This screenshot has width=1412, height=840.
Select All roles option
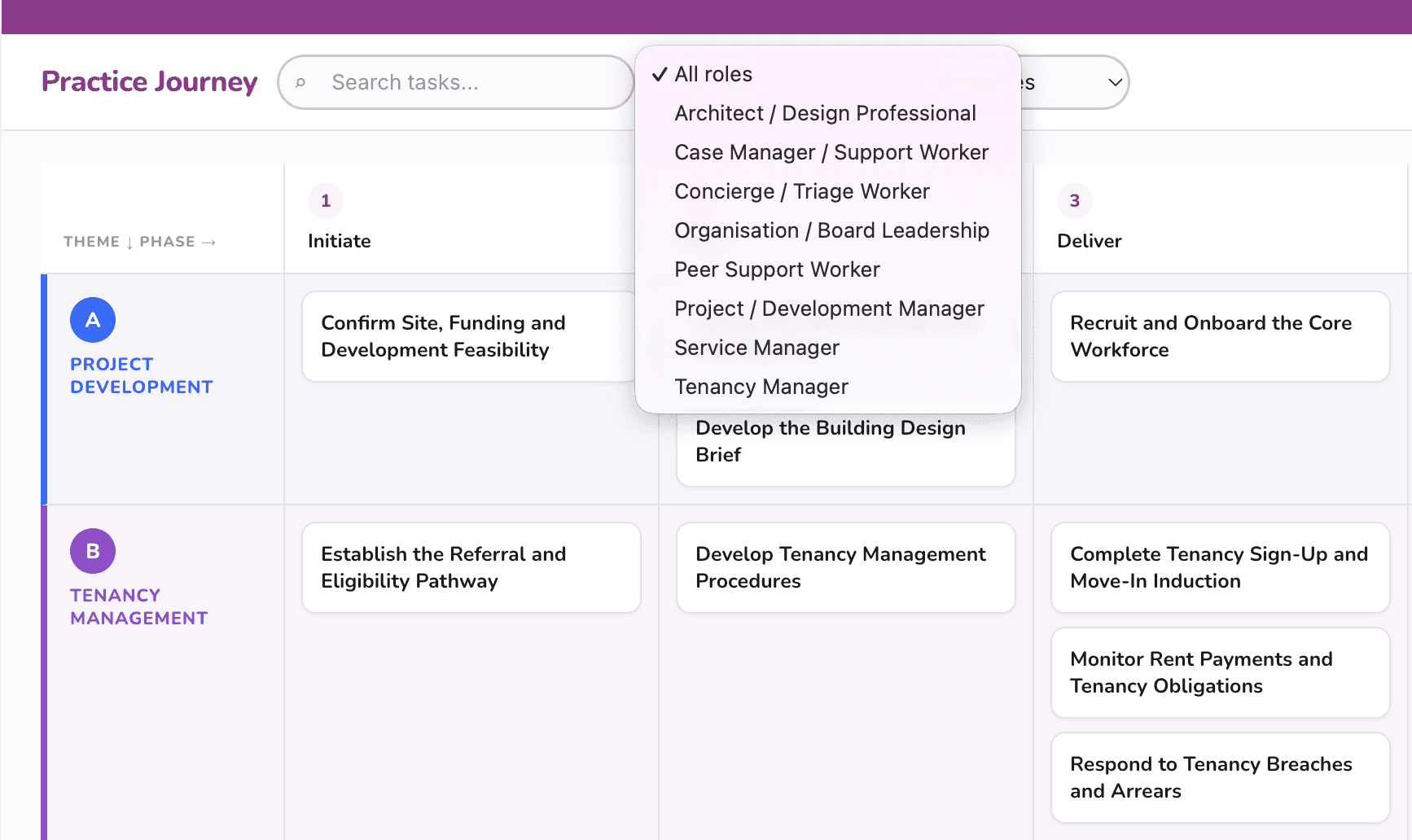click(828, 74)
